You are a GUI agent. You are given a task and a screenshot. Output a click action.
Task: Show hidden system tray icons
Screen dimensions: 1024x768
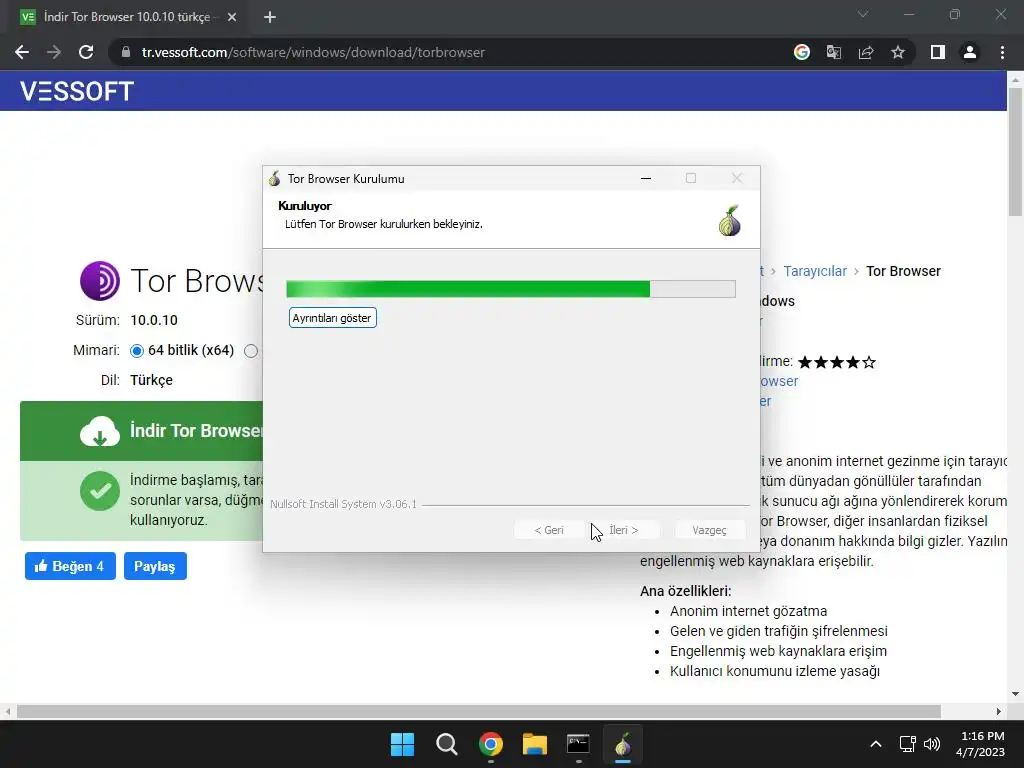pos(876,744)
